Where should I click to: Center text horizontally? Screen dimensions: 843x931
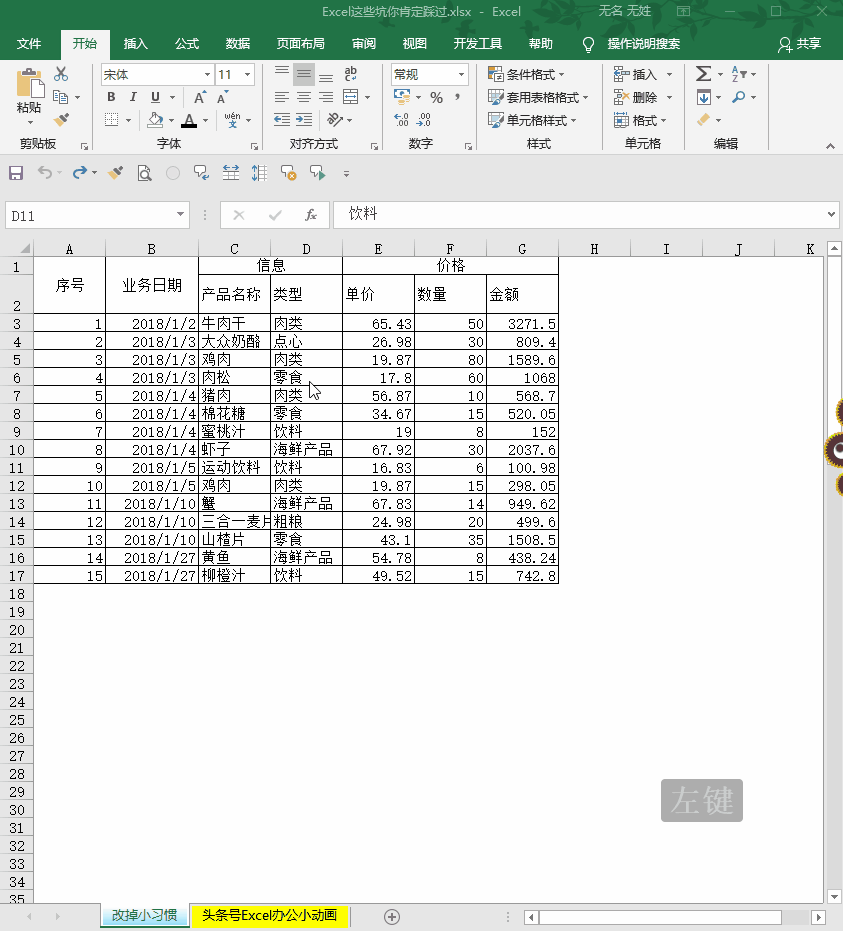pyautogui.click(x=304, y=97)
